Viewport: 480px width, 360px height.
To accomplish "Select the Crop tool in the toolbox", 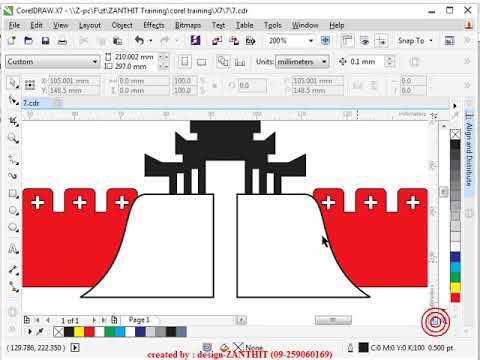I will tap(13, 122).
